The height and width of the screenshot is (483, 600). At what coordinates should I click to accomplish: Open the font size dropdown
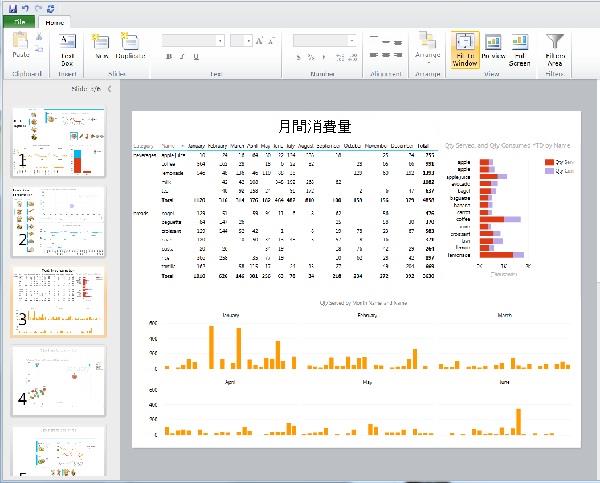[248, 41]
